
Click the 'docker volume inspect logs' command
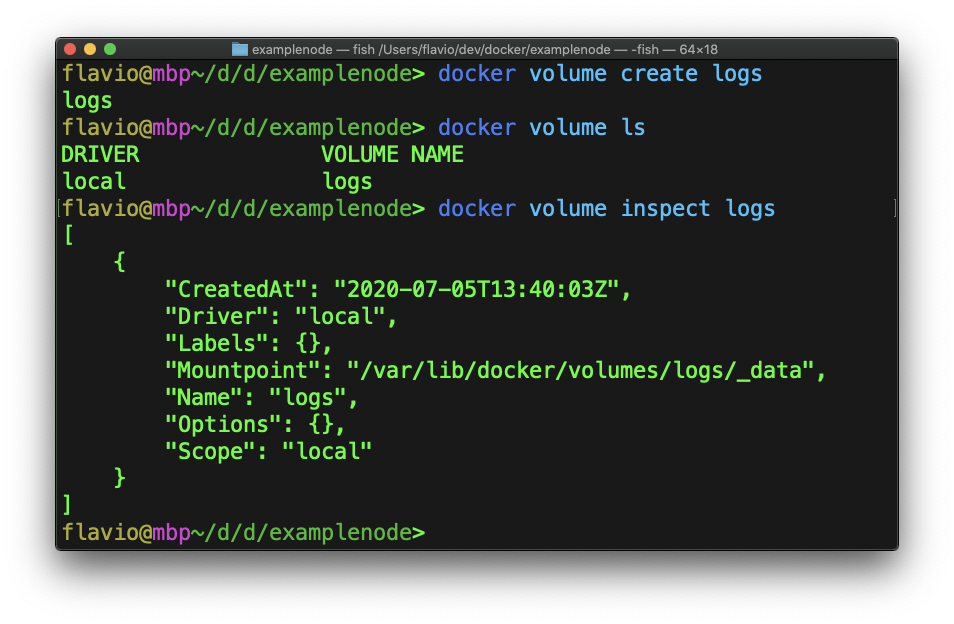[x=606, y=209]
